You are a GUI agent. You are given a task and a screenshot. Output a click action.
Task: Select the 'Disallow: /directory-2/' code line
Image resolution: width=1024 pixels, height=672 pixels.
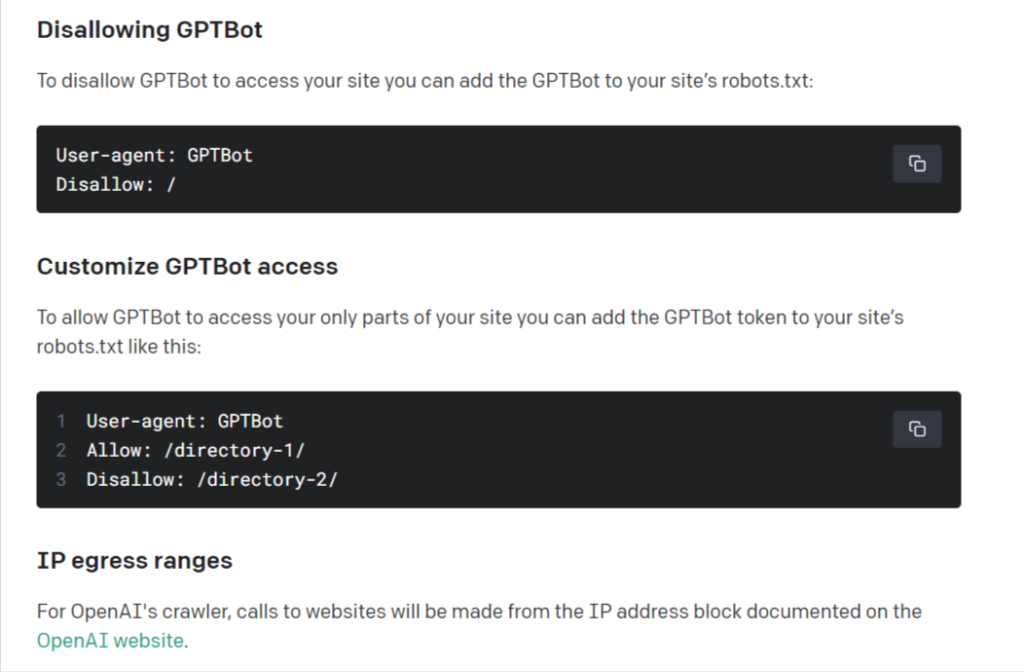212,480
